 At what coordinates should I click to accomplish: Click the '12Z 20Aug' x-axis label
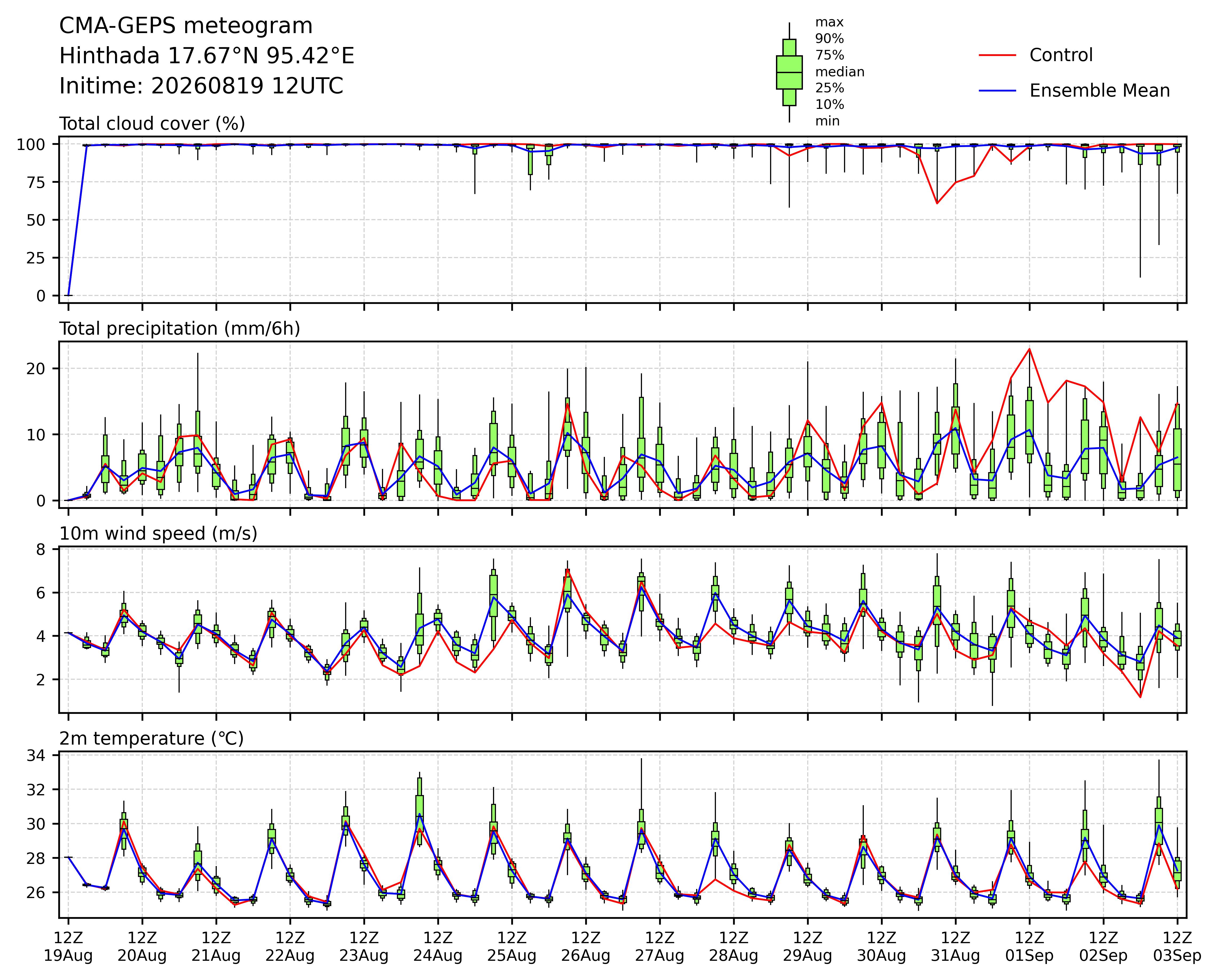coord(142,947)
